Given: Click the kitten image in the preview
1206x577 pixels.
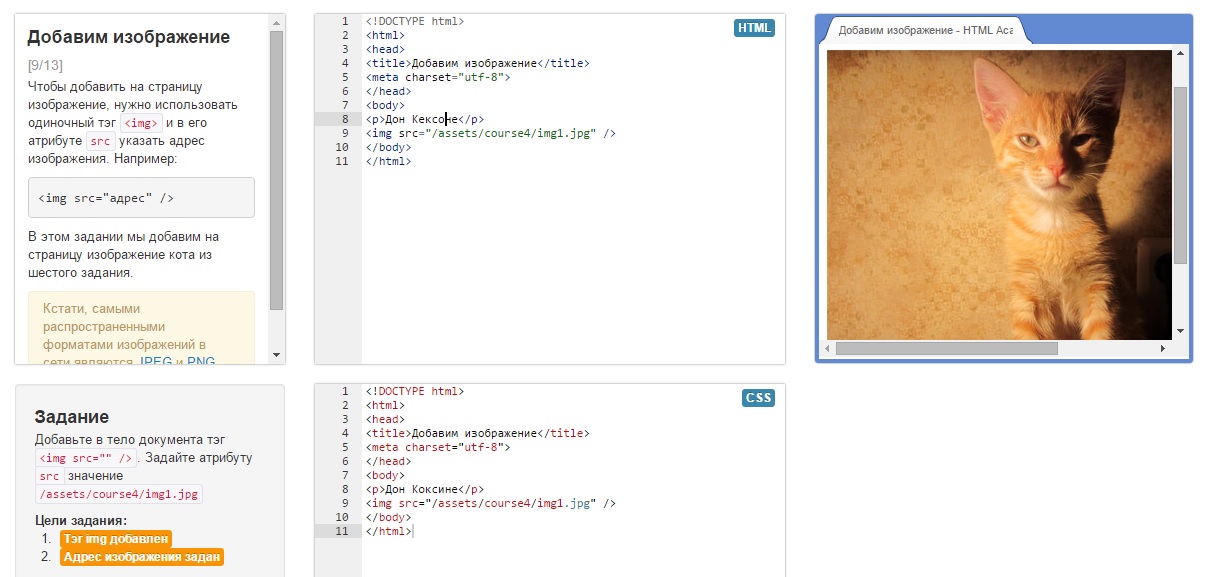Looking at the screenshot, I should point(998,195).
